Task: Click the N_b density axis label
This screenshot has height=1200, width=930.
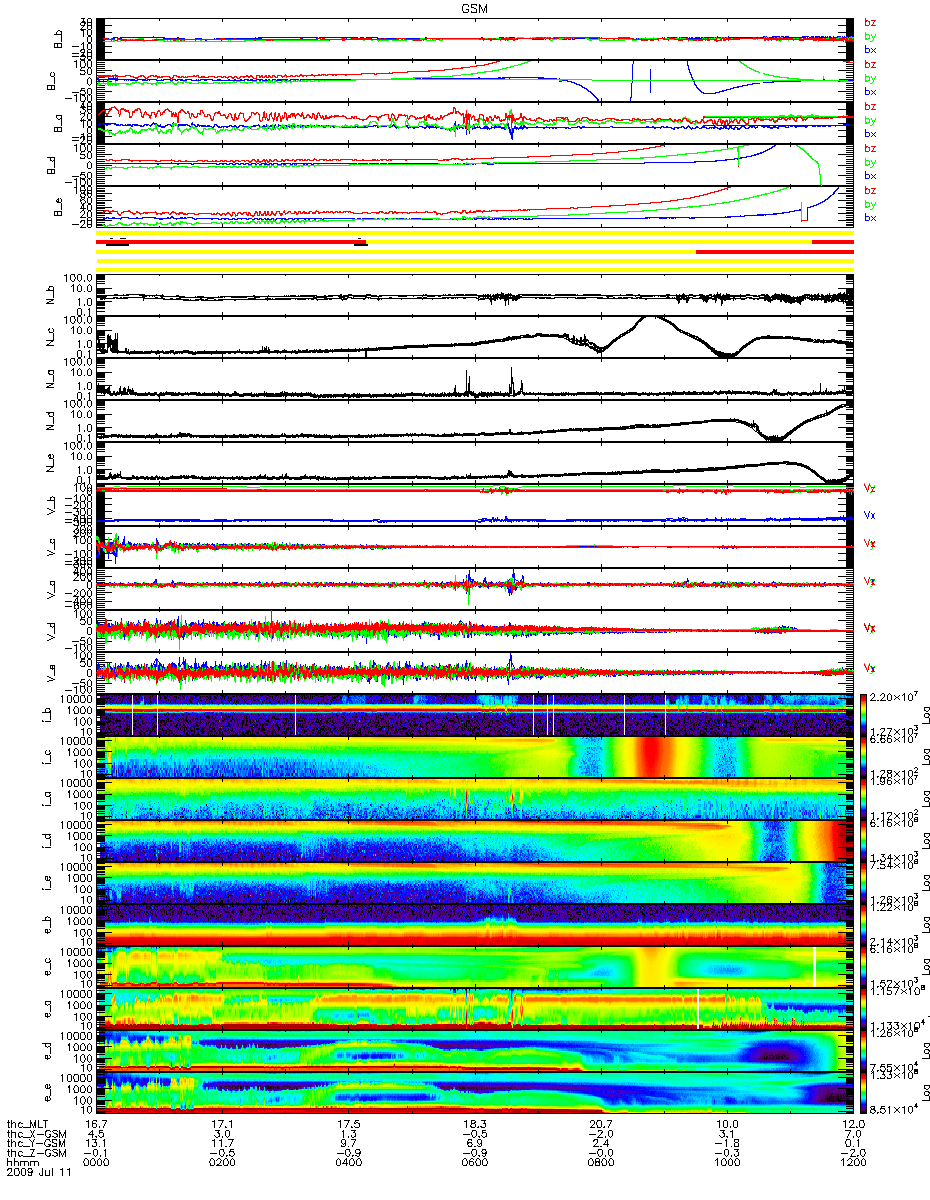Action: pos(51,295)
